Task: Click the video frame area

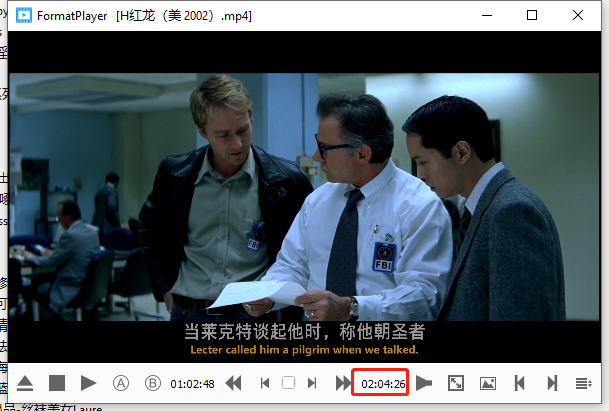Action: [304, 197]
